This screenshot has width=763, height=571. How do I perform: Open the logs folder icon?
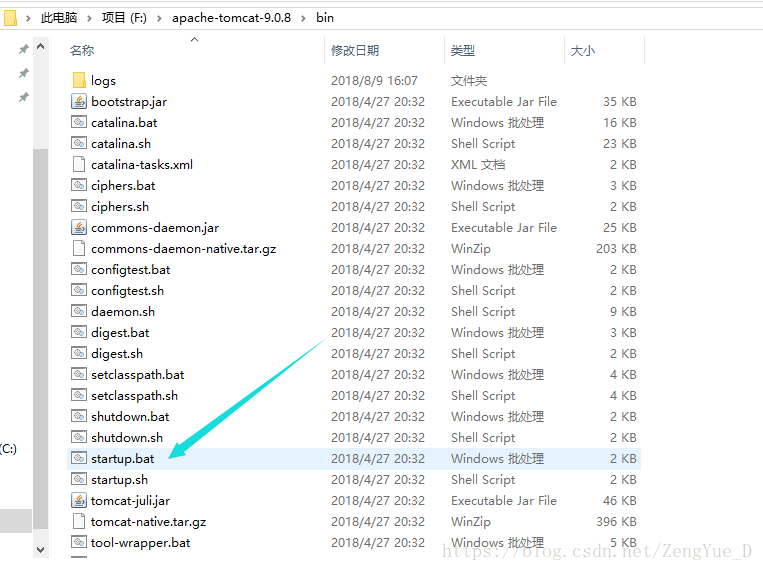pyautogui.click(x=79, y=80)
